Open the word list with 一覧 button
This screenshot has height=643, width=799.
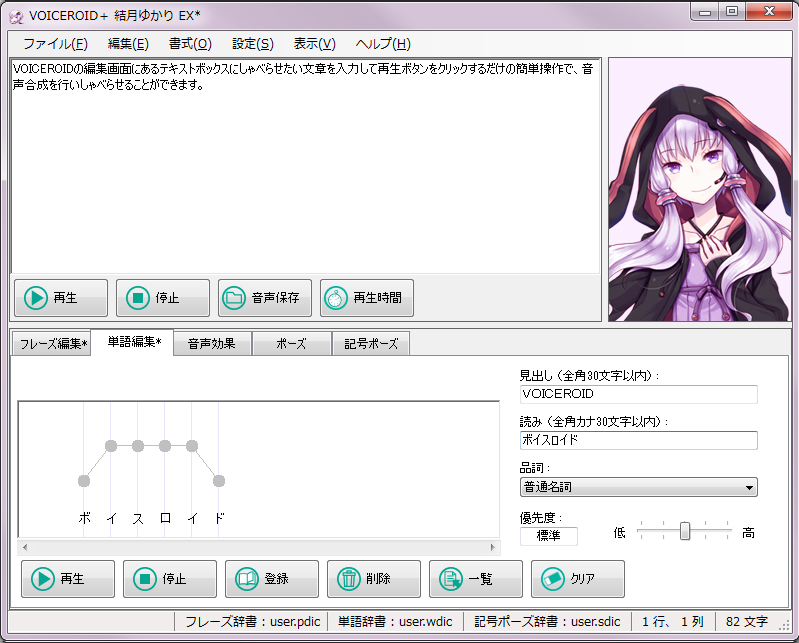click(475, 579)
